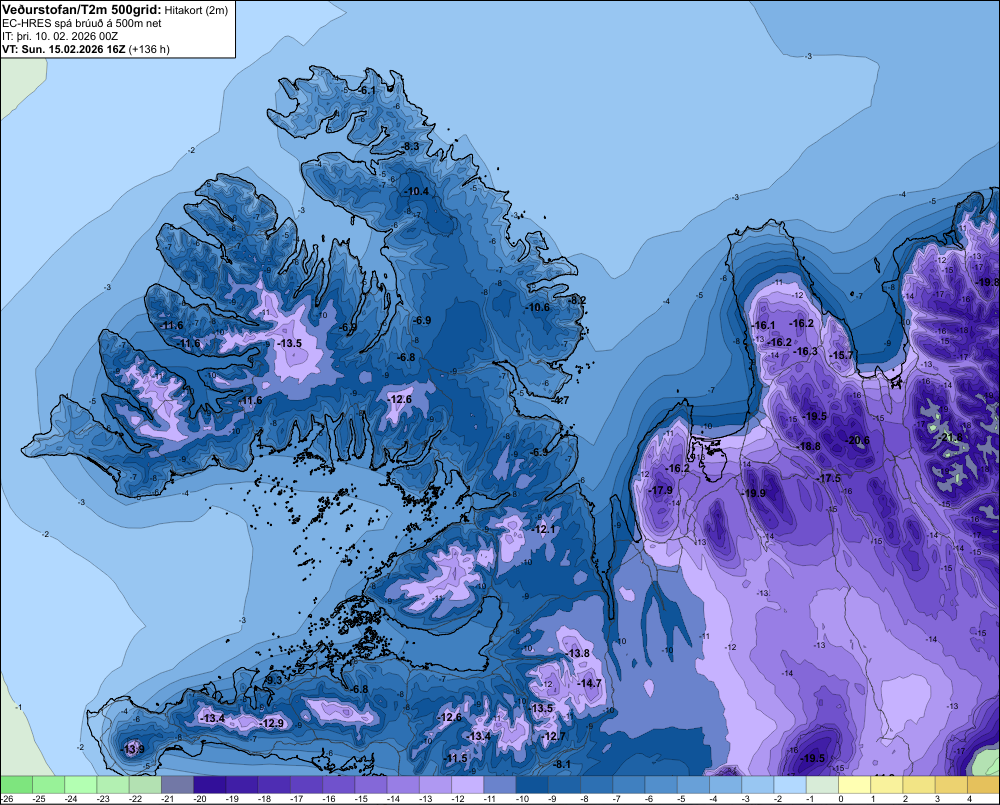Click the -19.9 temperature value
The image size is (1000, 805).
pyautogui.click(x=753, y=493)
